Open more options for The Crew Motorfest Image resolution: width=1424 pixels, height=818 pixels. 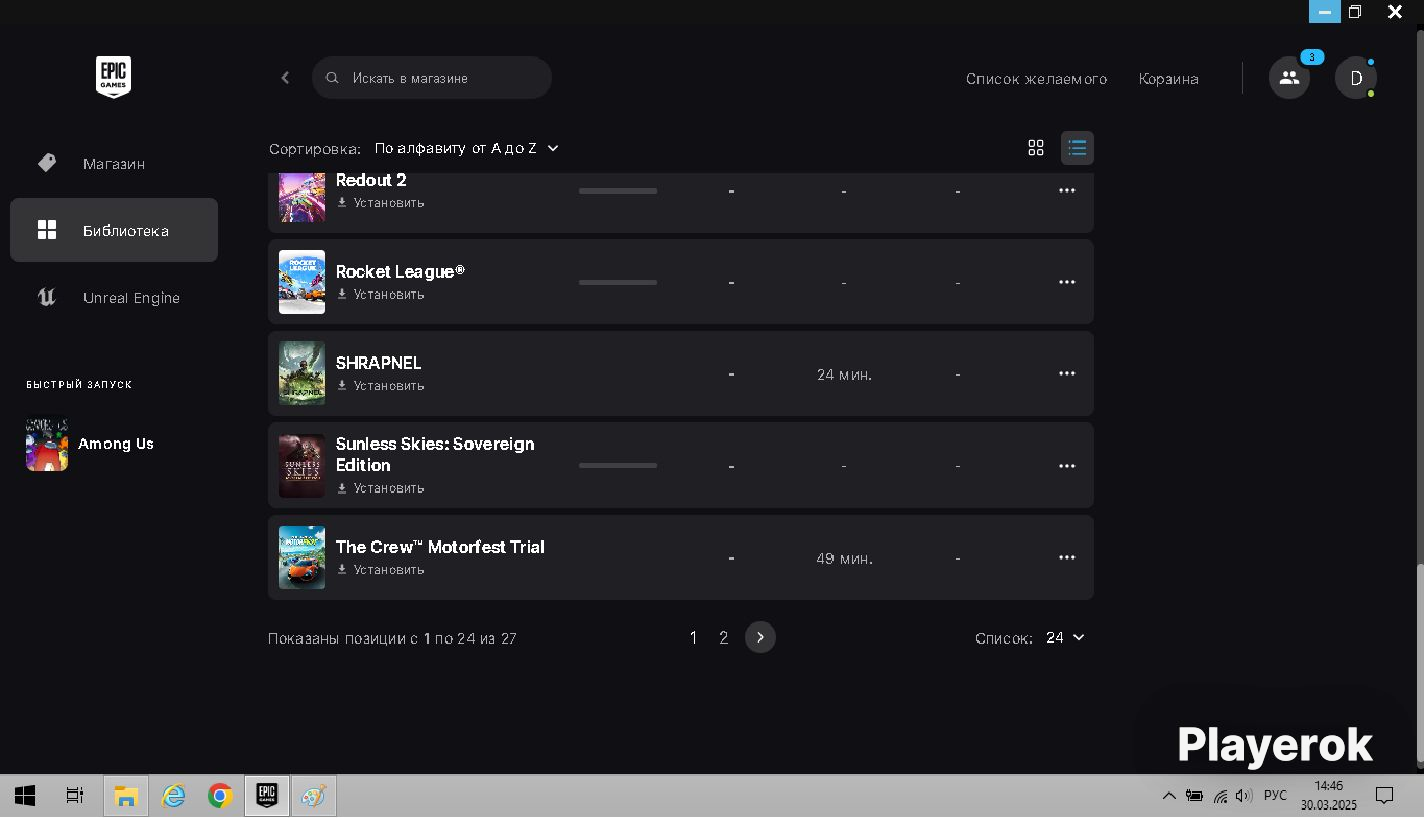(1067, 557)
